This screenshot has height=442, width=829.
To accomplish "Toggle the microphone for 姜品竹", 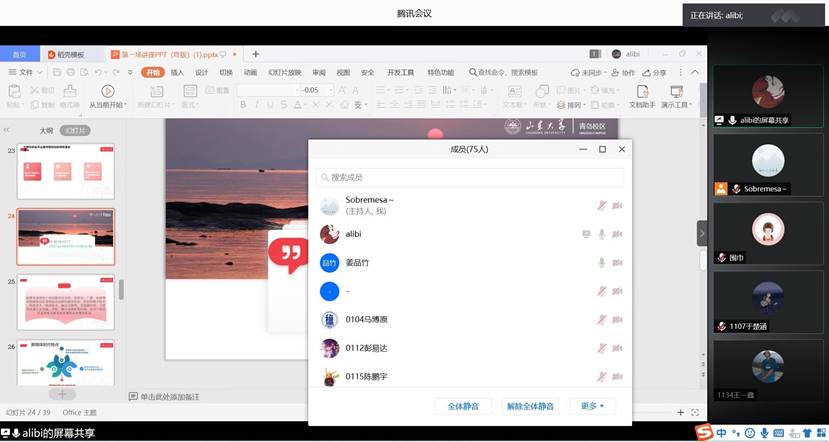I will tap(602, 263).
